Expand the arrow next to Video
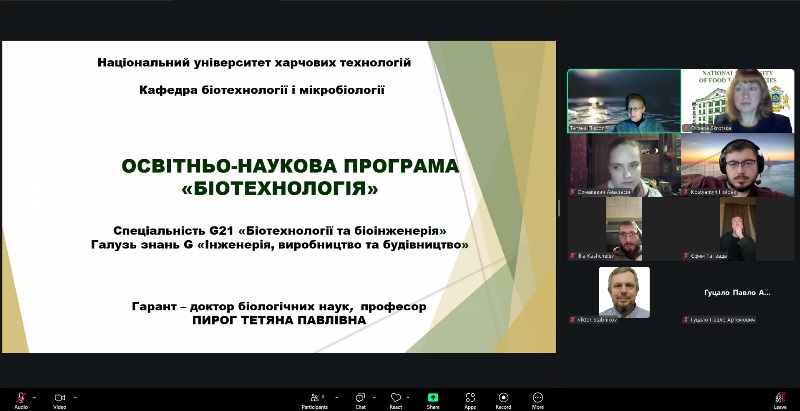 (x=75, y=395)
